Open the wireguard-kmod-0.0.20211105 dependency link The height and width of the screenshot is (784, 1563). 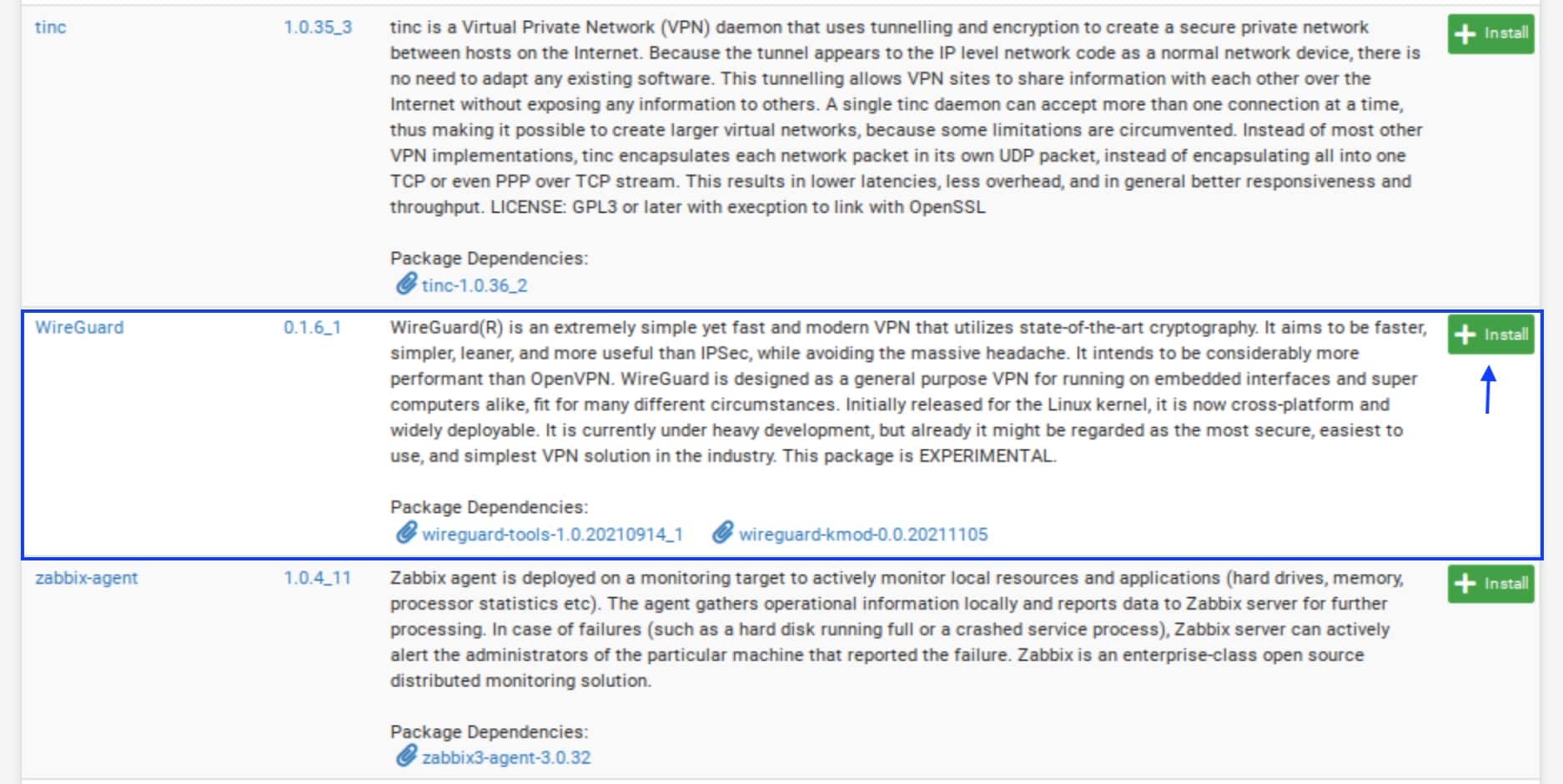(863, 534)
